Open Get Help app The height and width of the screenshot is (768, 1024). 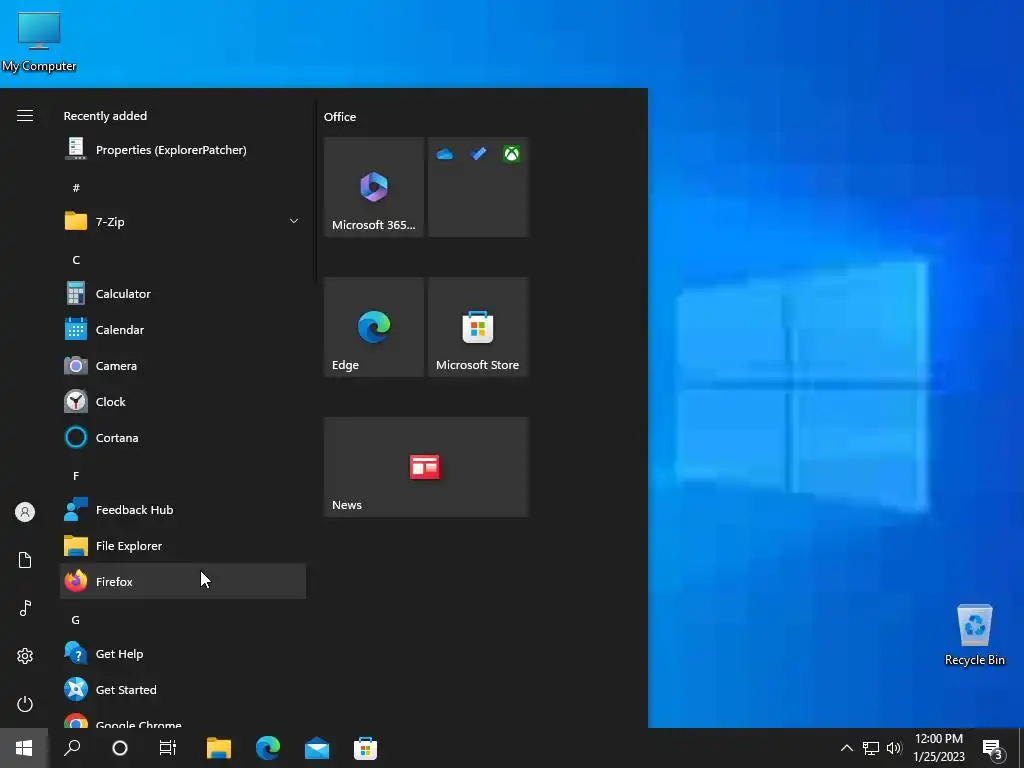[x=183, y=654]
